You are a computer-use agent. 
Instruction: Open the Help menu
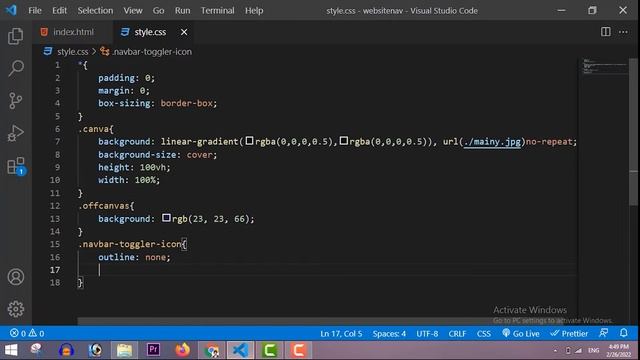click(254, 11)
